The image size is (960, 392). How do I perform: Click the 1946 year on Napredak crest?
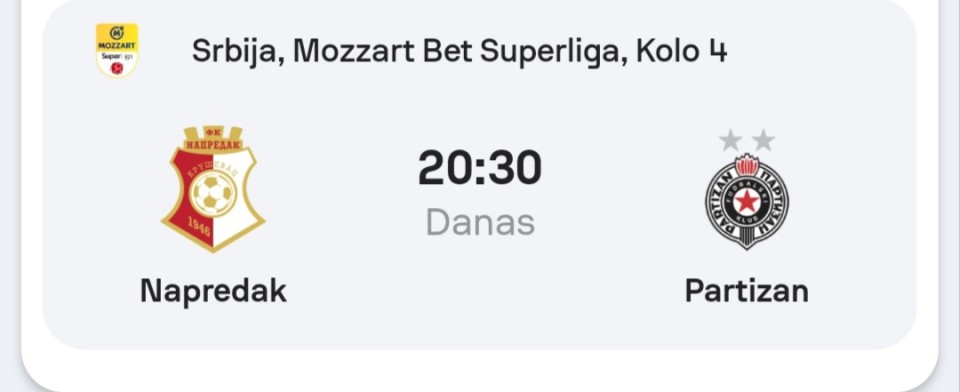pyautogui.click(x=201, y=228)
